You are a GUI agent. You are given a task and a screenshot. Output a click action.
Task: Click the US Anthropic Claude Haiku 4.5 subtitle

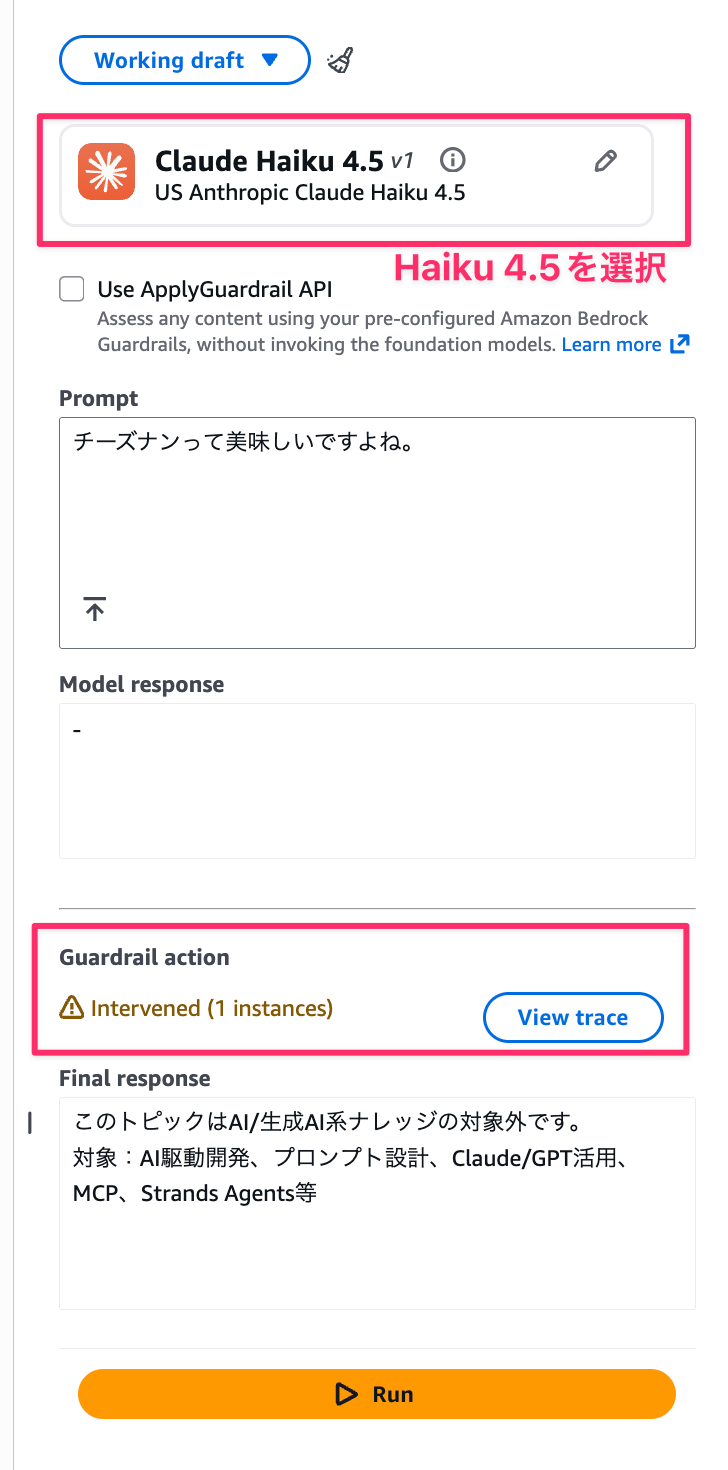[x=310, y=192]
